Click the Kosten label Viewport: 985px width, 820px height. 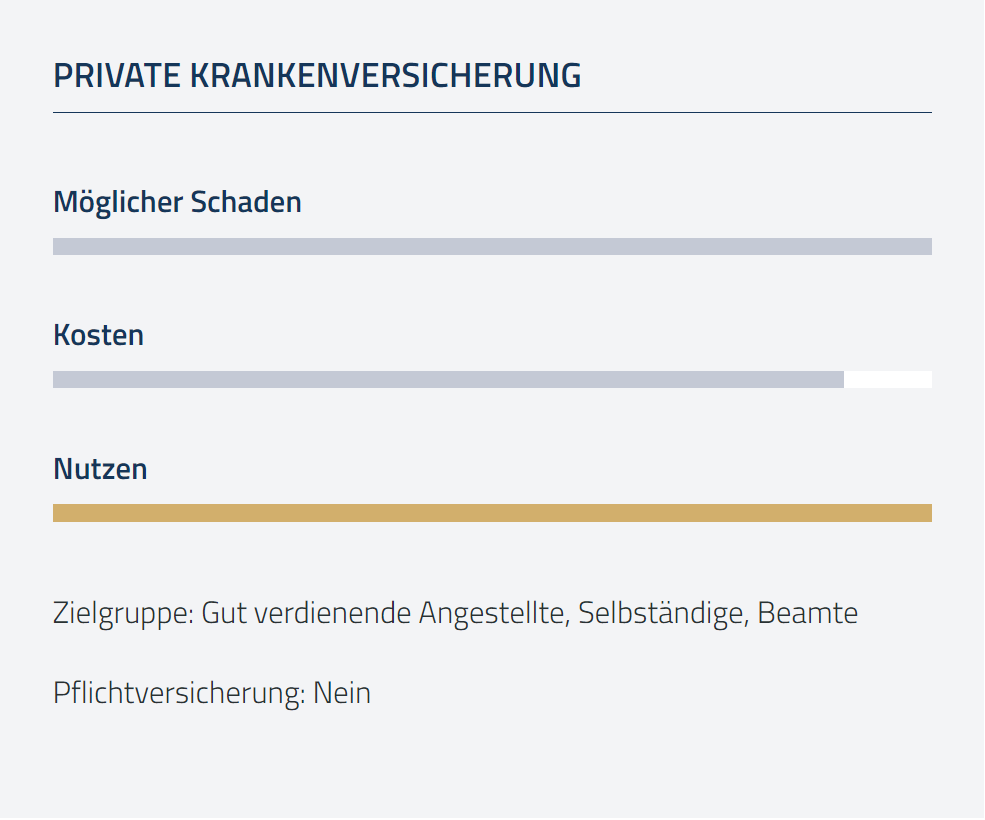pos(99,336)
